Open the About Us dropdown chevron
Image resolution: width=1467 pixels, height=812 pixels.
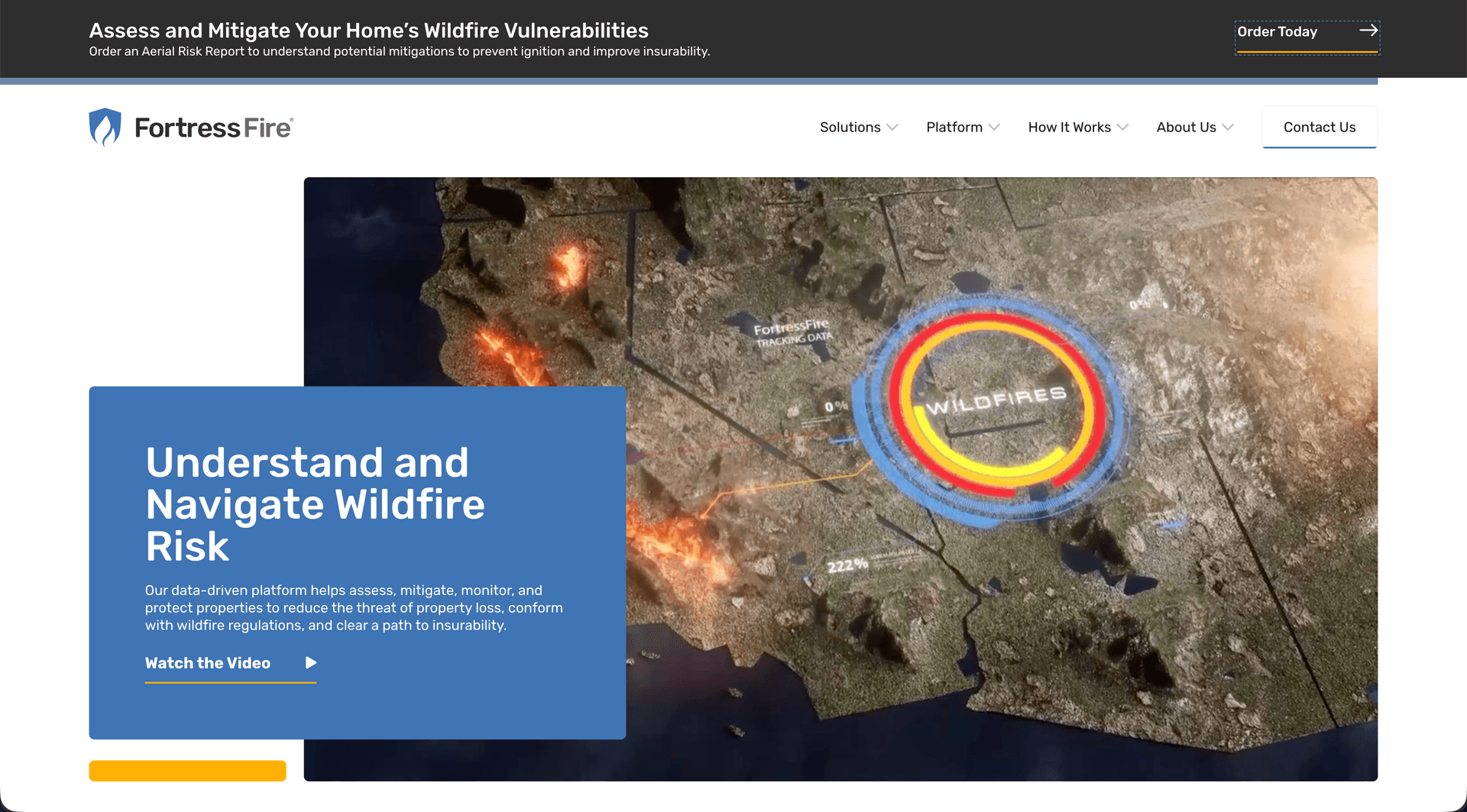[x=1228, y=128]
